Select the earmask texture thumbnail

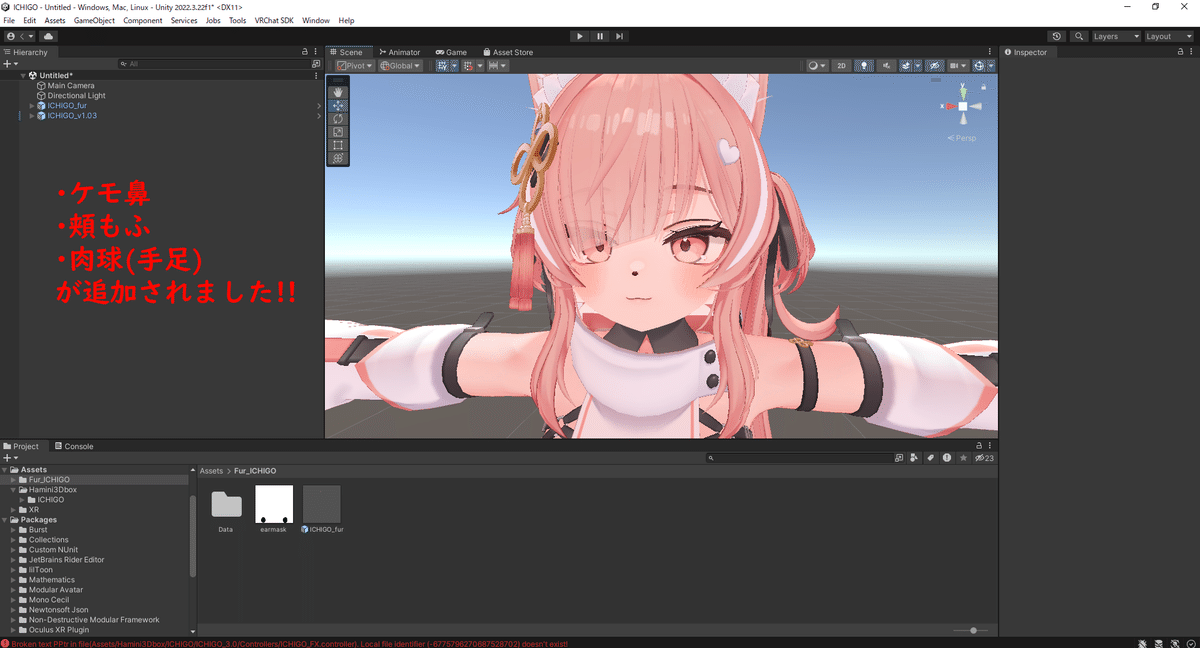click(x=273, y=505)
